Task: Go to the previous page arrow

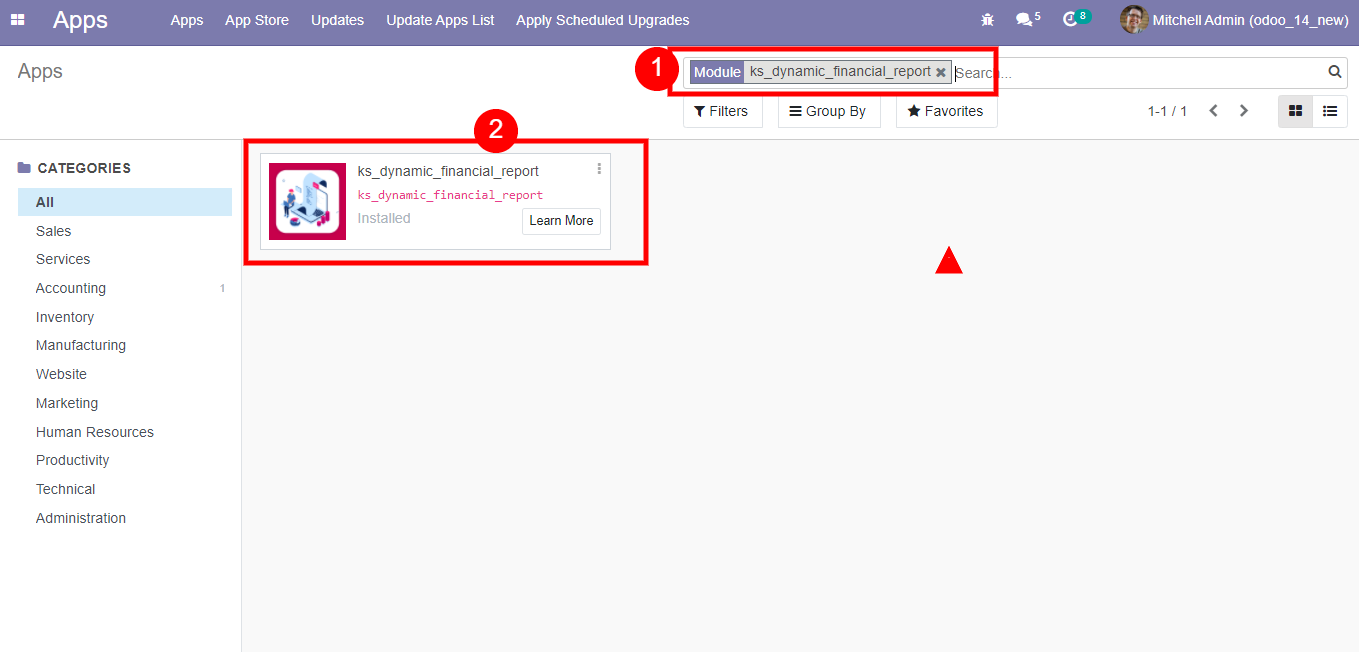Action: [1213, 111]
